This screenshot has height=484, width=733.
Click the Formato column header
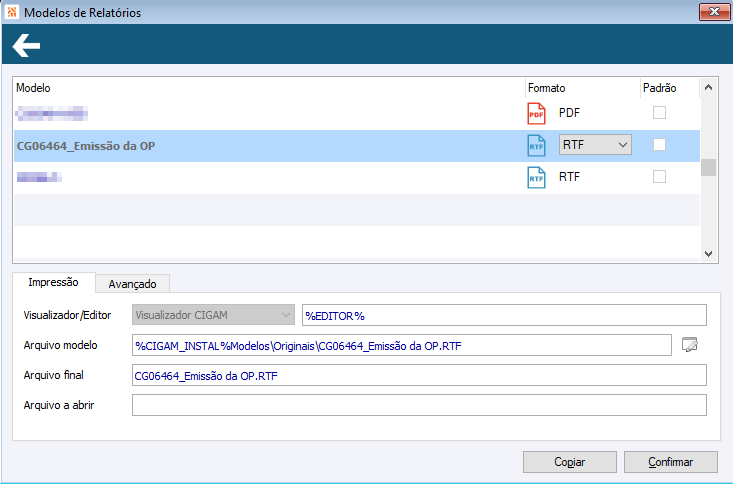tap(582, 88)
